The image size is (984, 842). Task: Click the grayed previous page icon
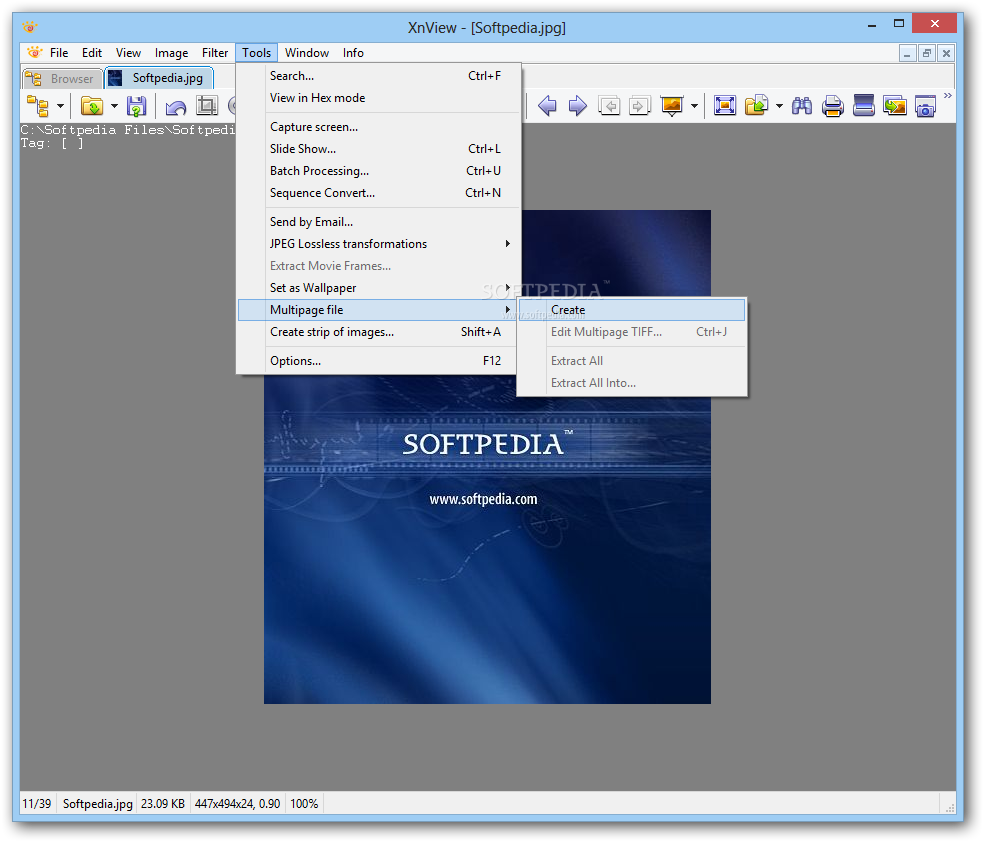click(x=609, y=105)
